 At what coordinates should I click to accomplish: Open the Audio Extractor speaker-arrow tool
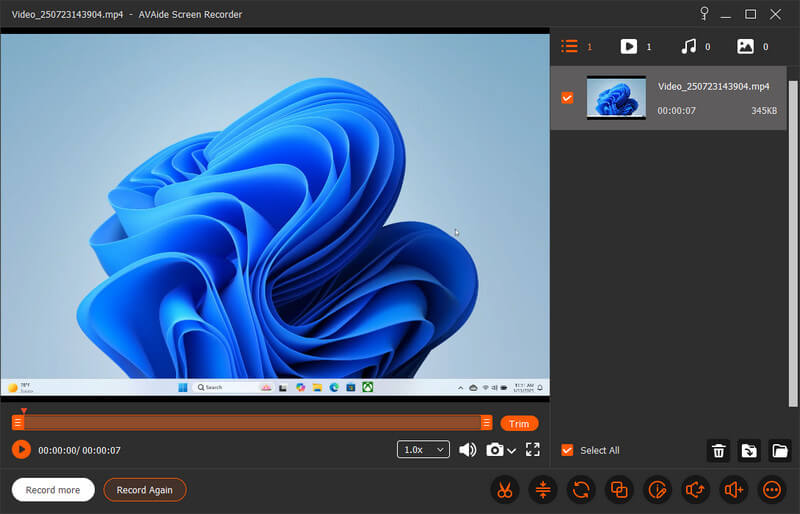point(695,490)
